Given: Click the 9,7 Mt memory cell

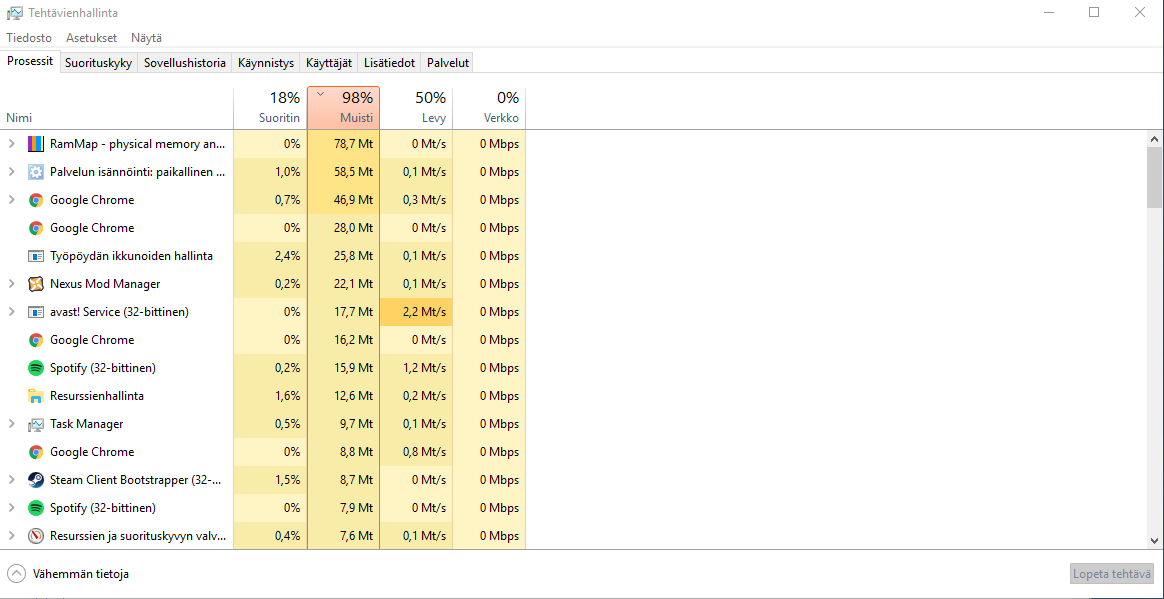Looking at the screenshot, I should (x=343, y=424).
